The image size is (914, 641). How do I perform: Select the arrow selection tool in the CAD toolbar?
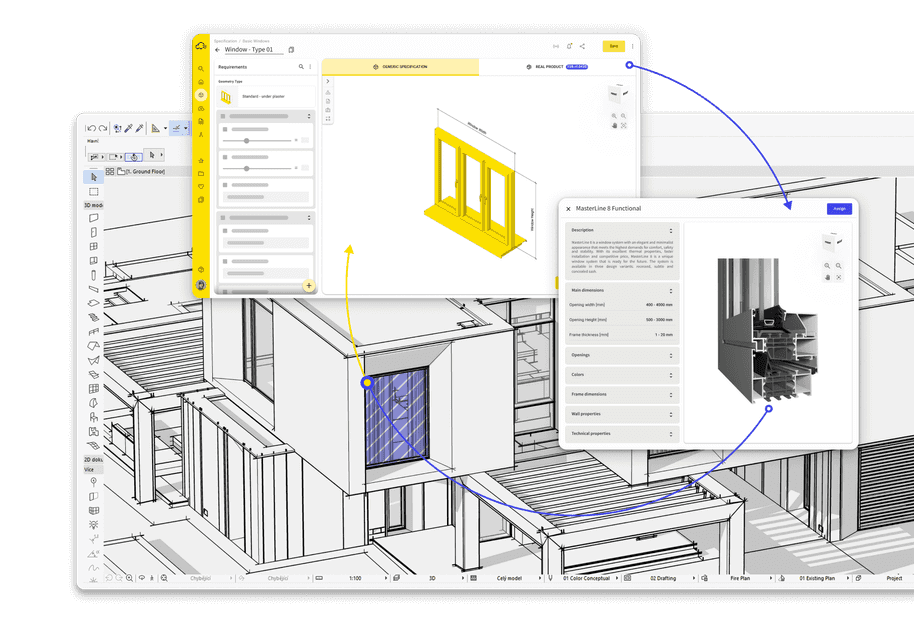tap(93, 177)
